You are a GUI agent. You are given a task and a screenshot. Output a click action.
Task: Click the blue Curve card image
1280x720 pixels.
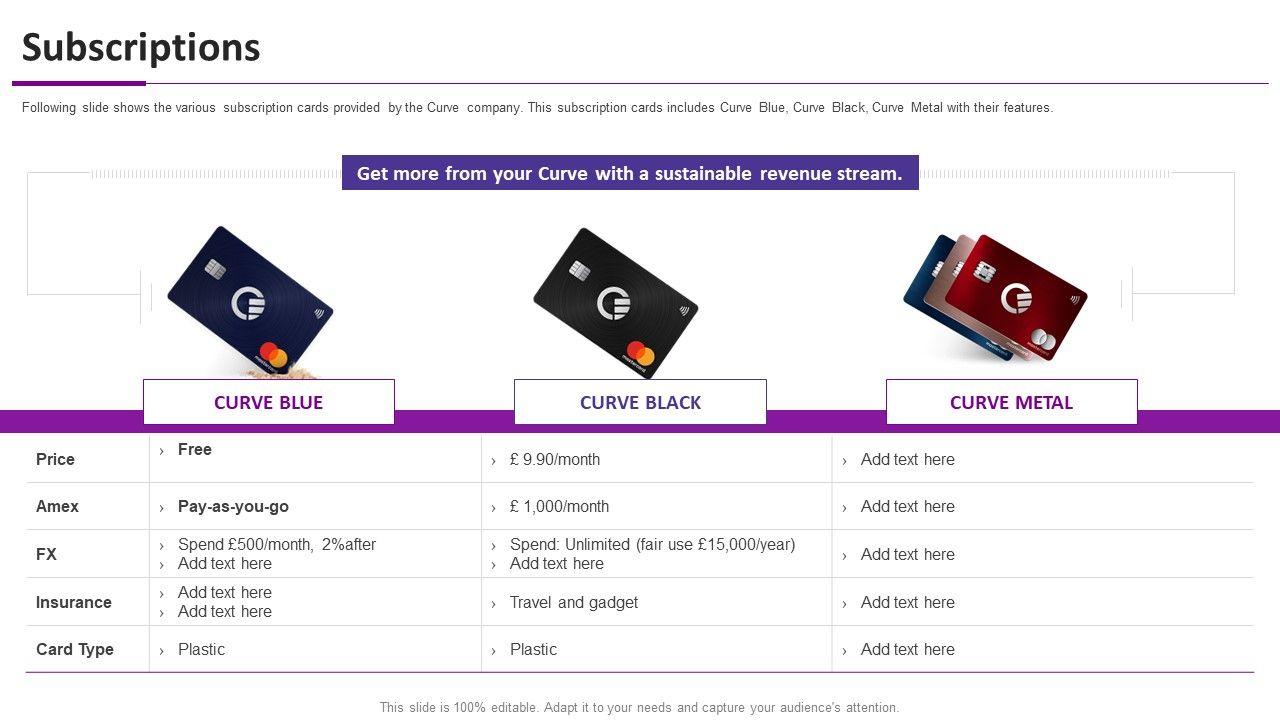(x=250, y=300)
